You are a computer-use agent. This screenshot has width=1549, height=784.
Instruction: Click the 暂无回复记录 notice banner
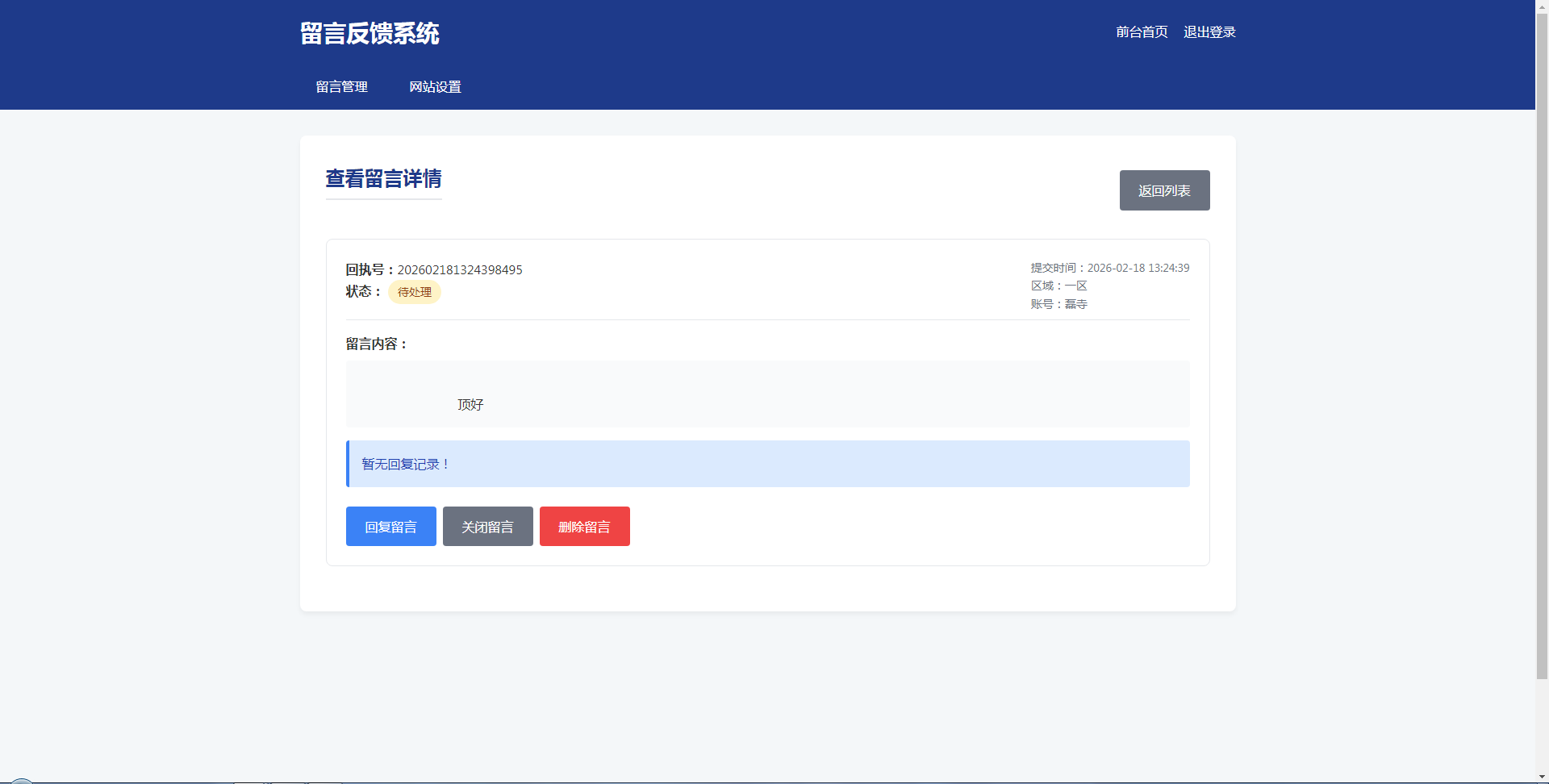tap(767, 464)
